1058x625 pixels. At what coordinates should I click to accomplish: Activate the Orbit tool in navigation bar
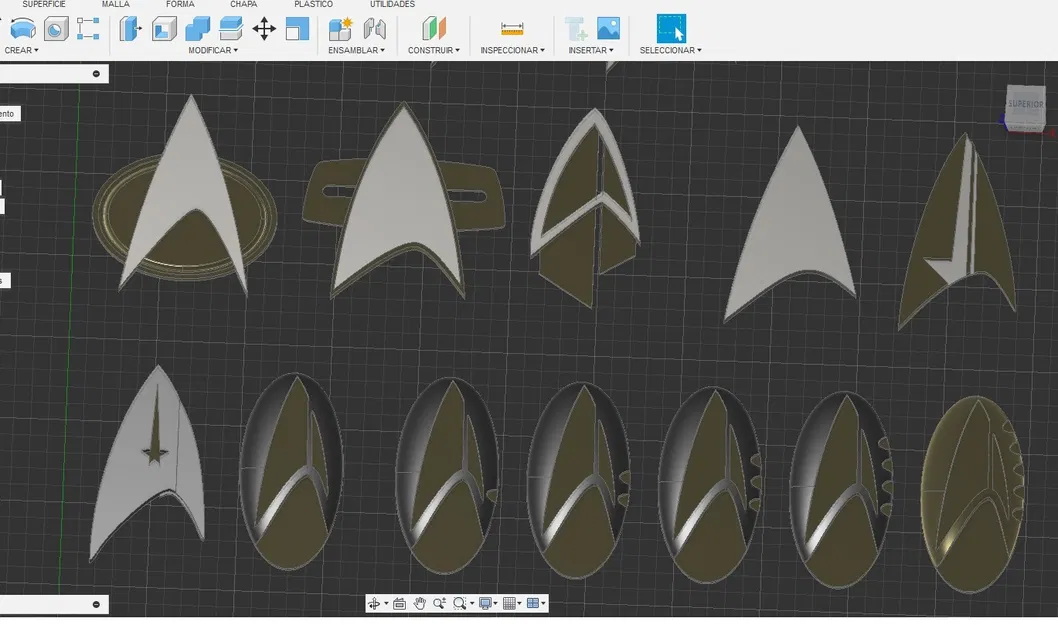pos(375,603)
